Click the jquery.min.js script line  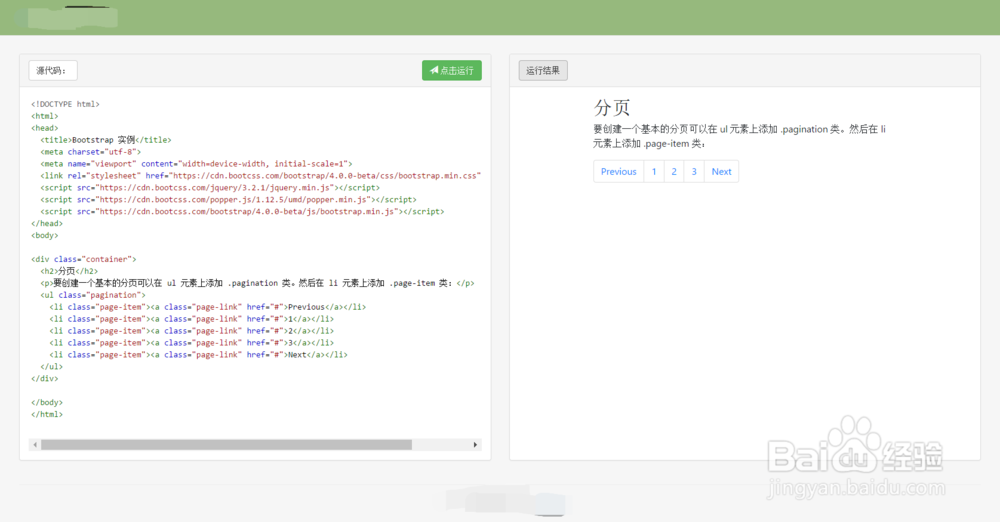pyautogui.click(x=210, y=188)
